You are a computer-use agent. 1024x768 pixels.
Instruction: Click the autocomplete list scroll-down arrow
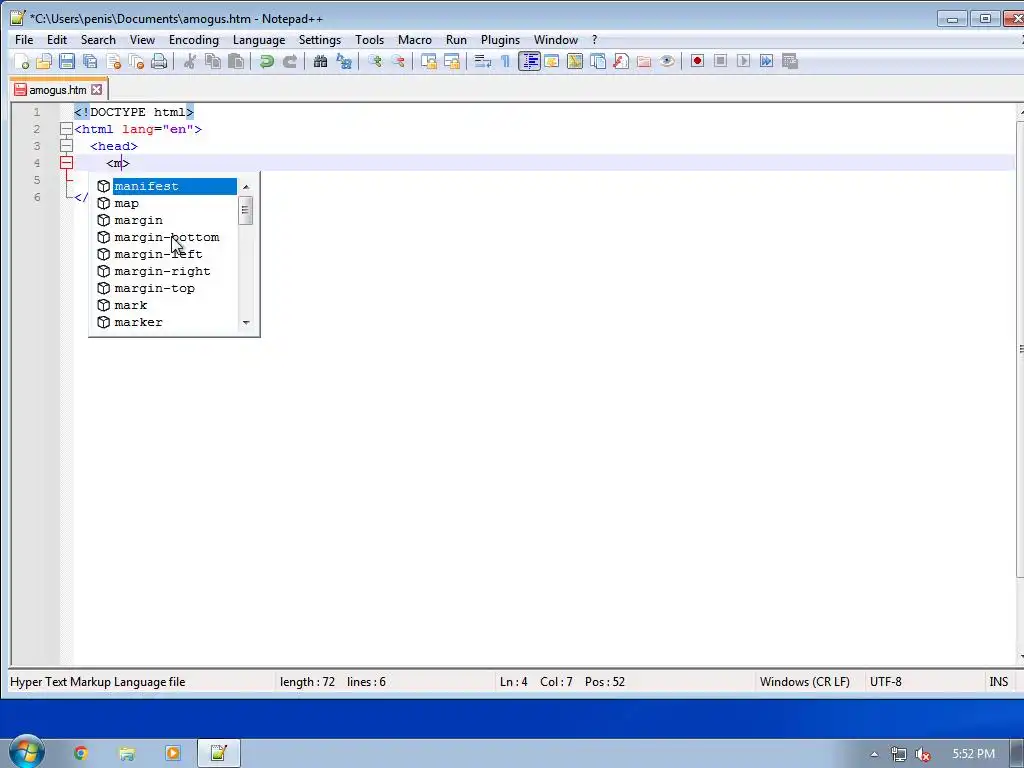click(246, 322)
